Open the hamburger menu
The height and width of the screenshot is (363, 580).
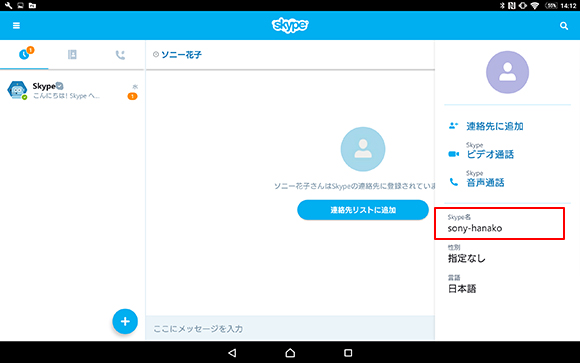[x=16, y=26]
